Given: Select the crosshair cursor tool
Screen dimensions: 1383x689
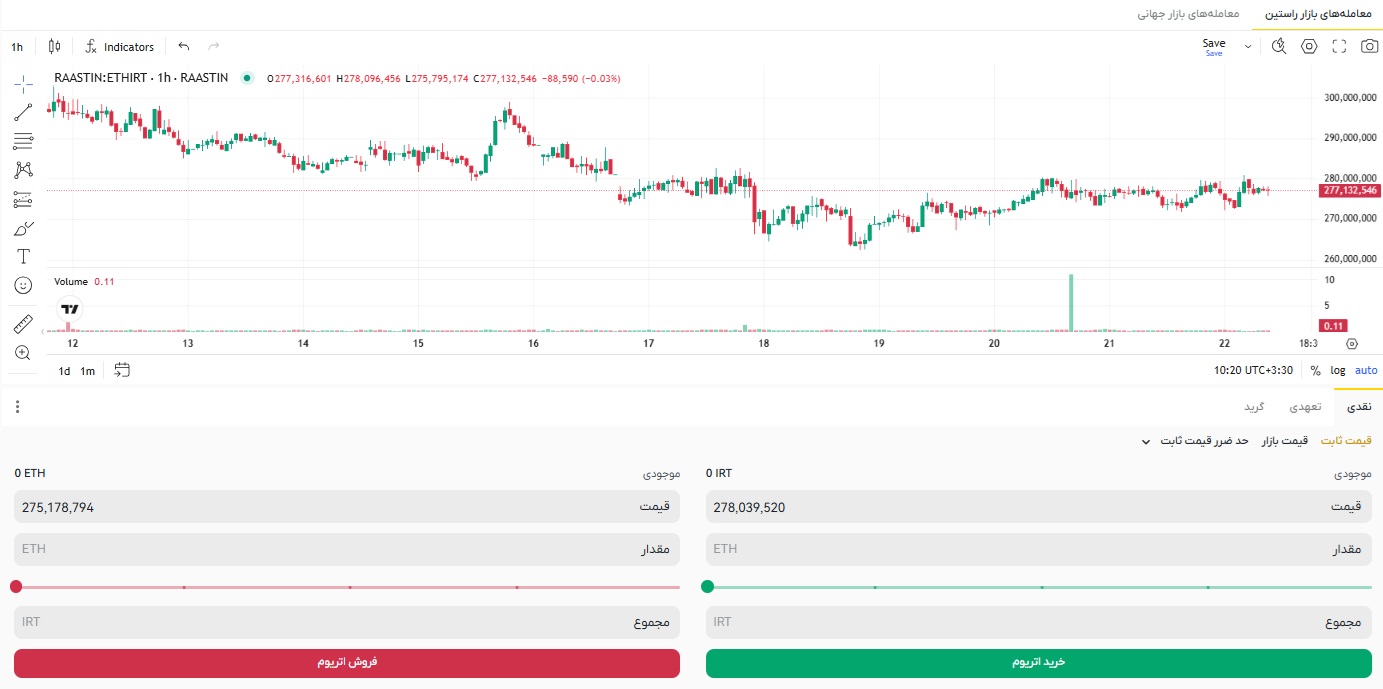Looking at the screenshot, I should [x=23, y=83].
